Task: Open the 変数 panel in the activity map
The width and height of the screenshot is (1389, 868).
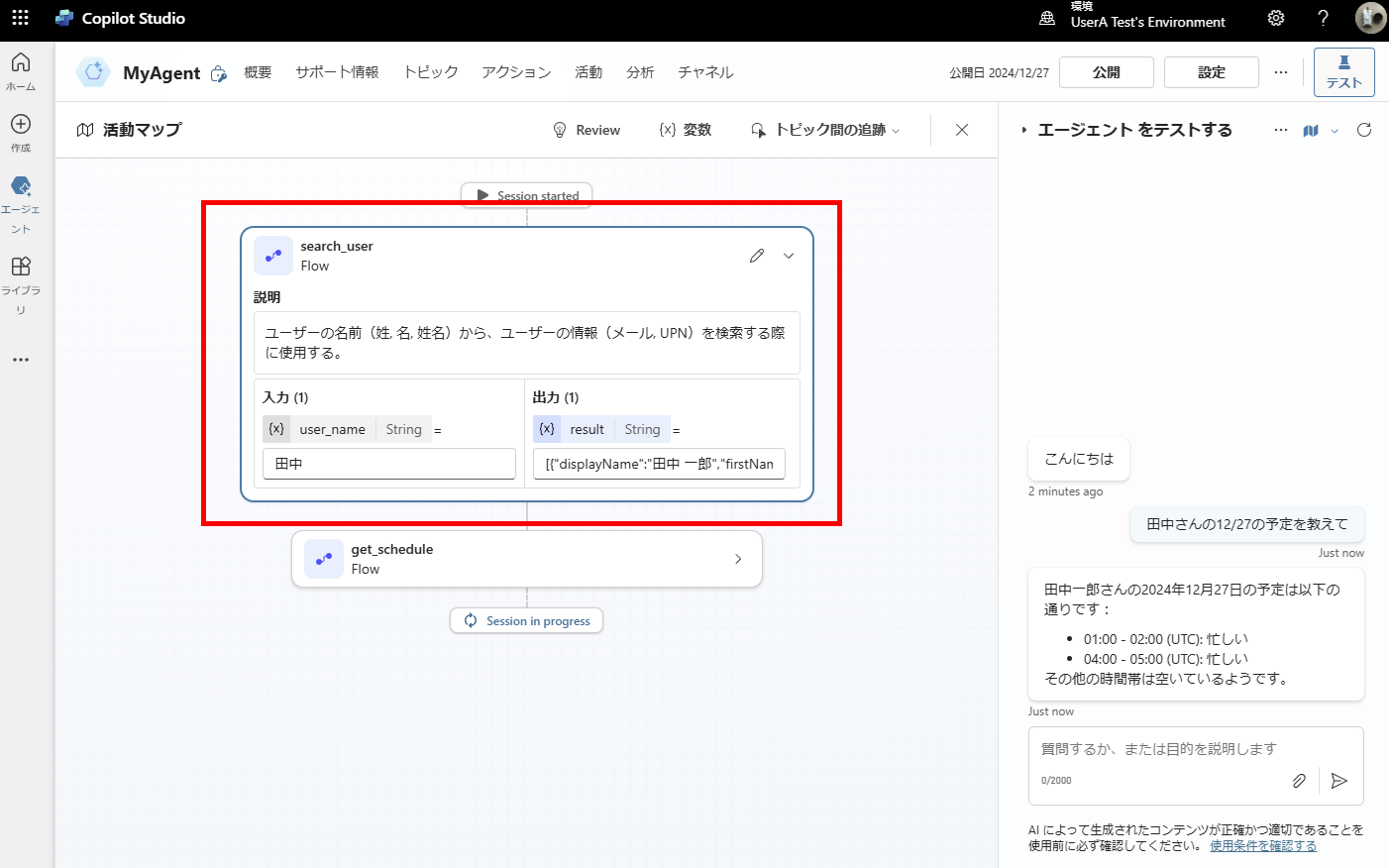Action: pyautogui.click(x=686, y=130)
